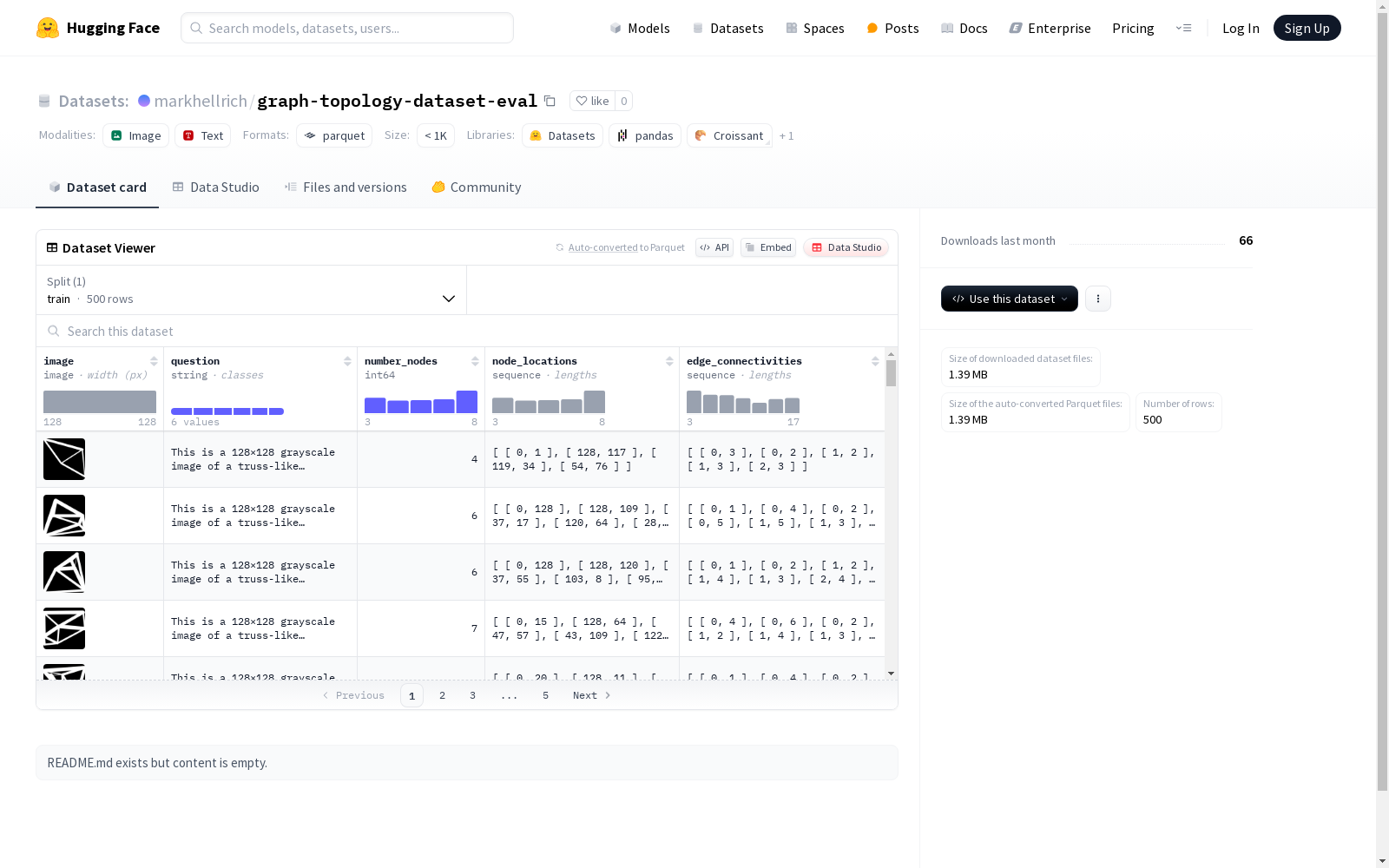The height and width of the screenshot is (868, 1389).
Task: Filter by the Text modality tag
Action: [x=203, y=135]
